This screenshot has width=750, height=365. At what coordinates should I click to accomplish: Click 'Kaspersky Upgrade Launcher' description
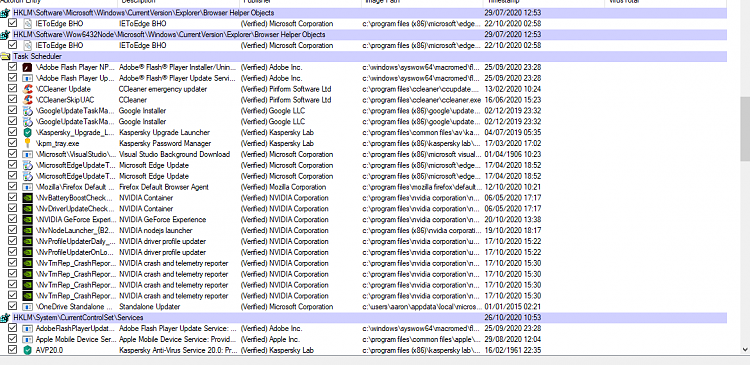tap(164, 133)
